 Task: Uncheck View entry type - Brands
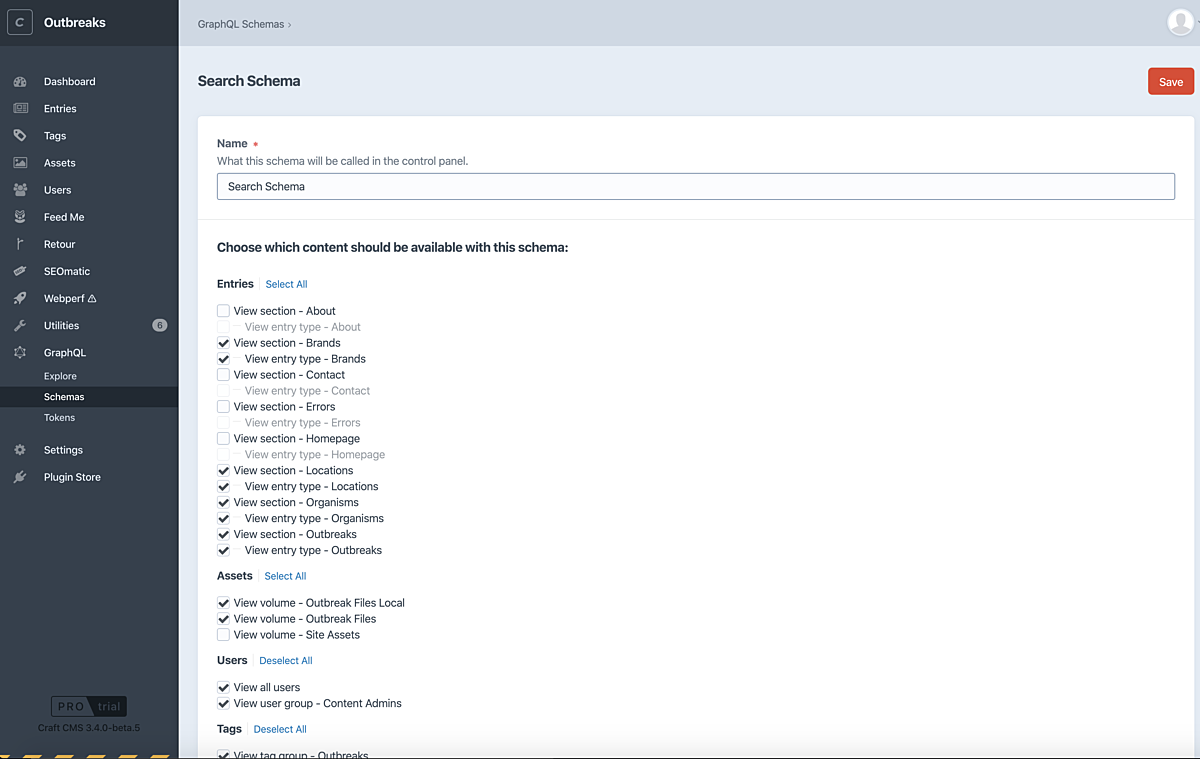coord(223,359)
